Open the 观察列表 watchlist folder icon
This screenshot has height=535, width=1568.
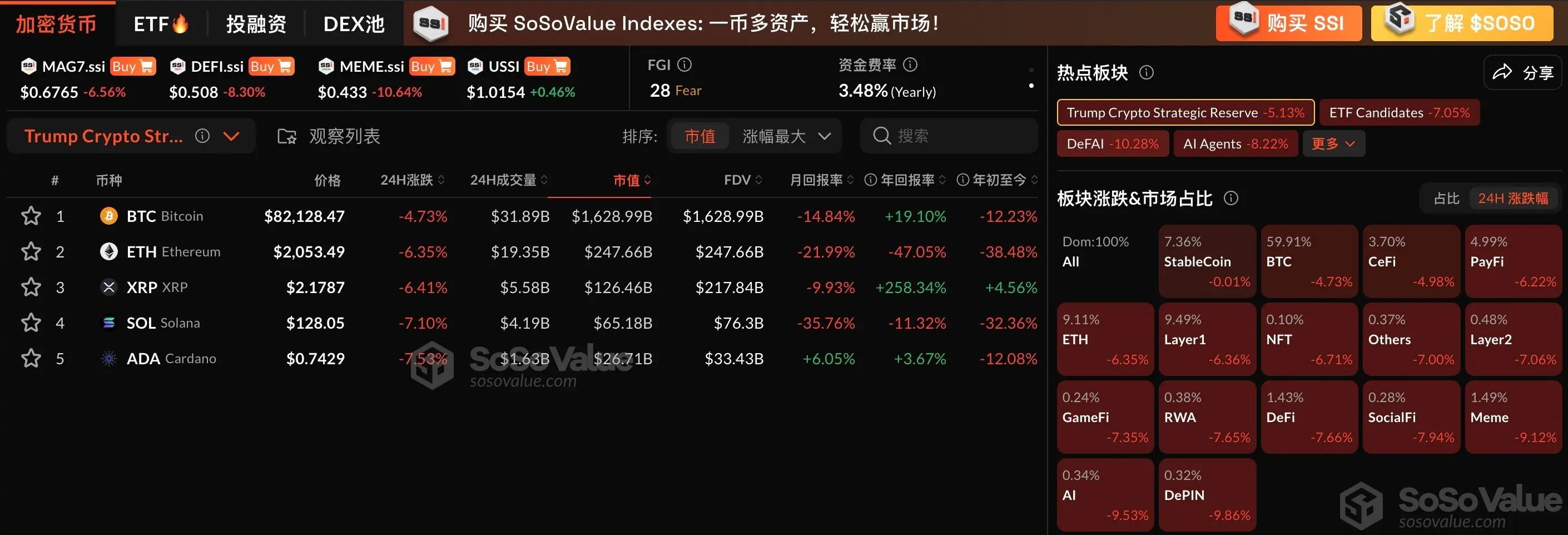tap(287, 136)
